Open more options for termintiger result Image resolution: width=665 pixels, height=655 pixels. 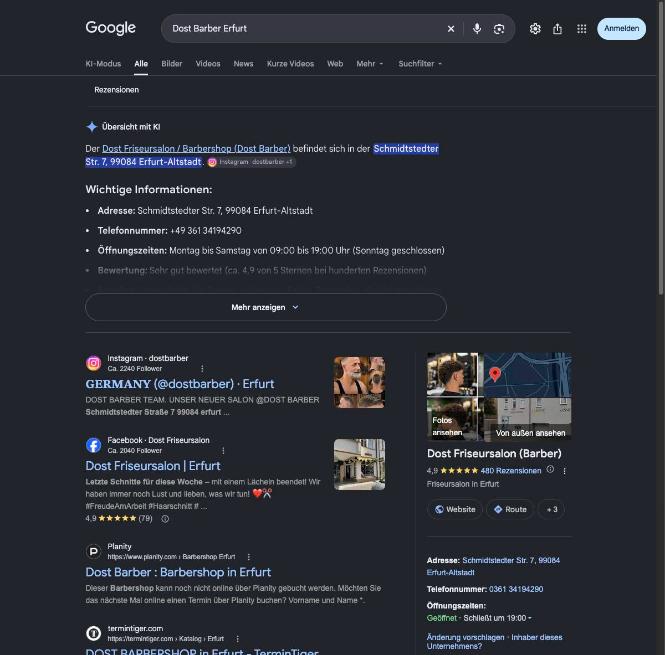pyautogui.click(x=237, y=639)
